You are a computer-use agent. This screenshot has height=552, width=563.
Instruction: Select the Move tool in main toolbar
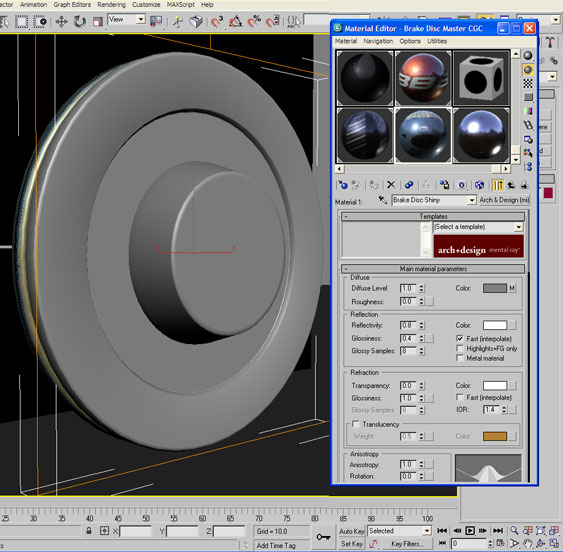pos(61,22)
